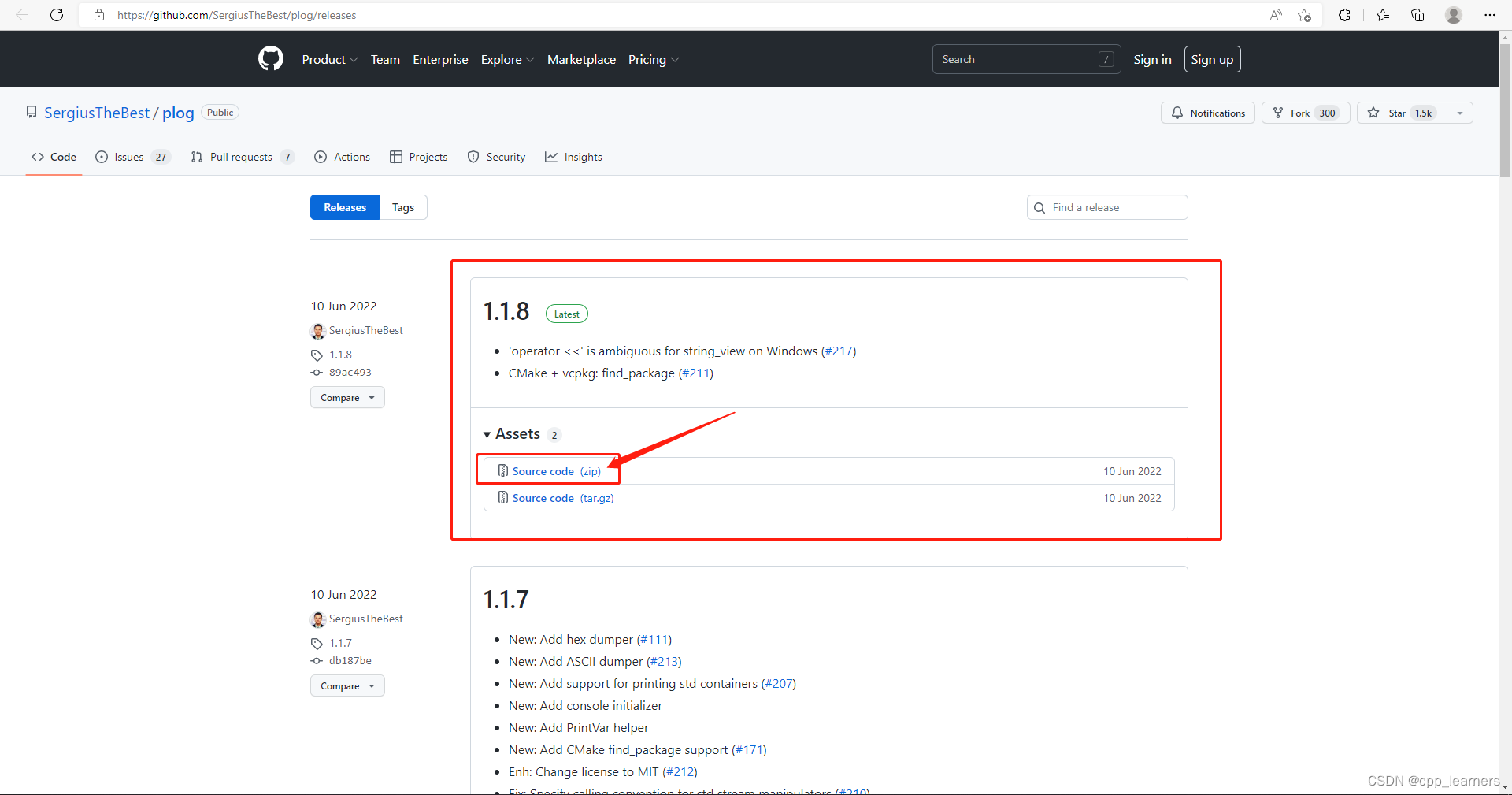
Task: Open the Security tab
Action: coord(496,157)
